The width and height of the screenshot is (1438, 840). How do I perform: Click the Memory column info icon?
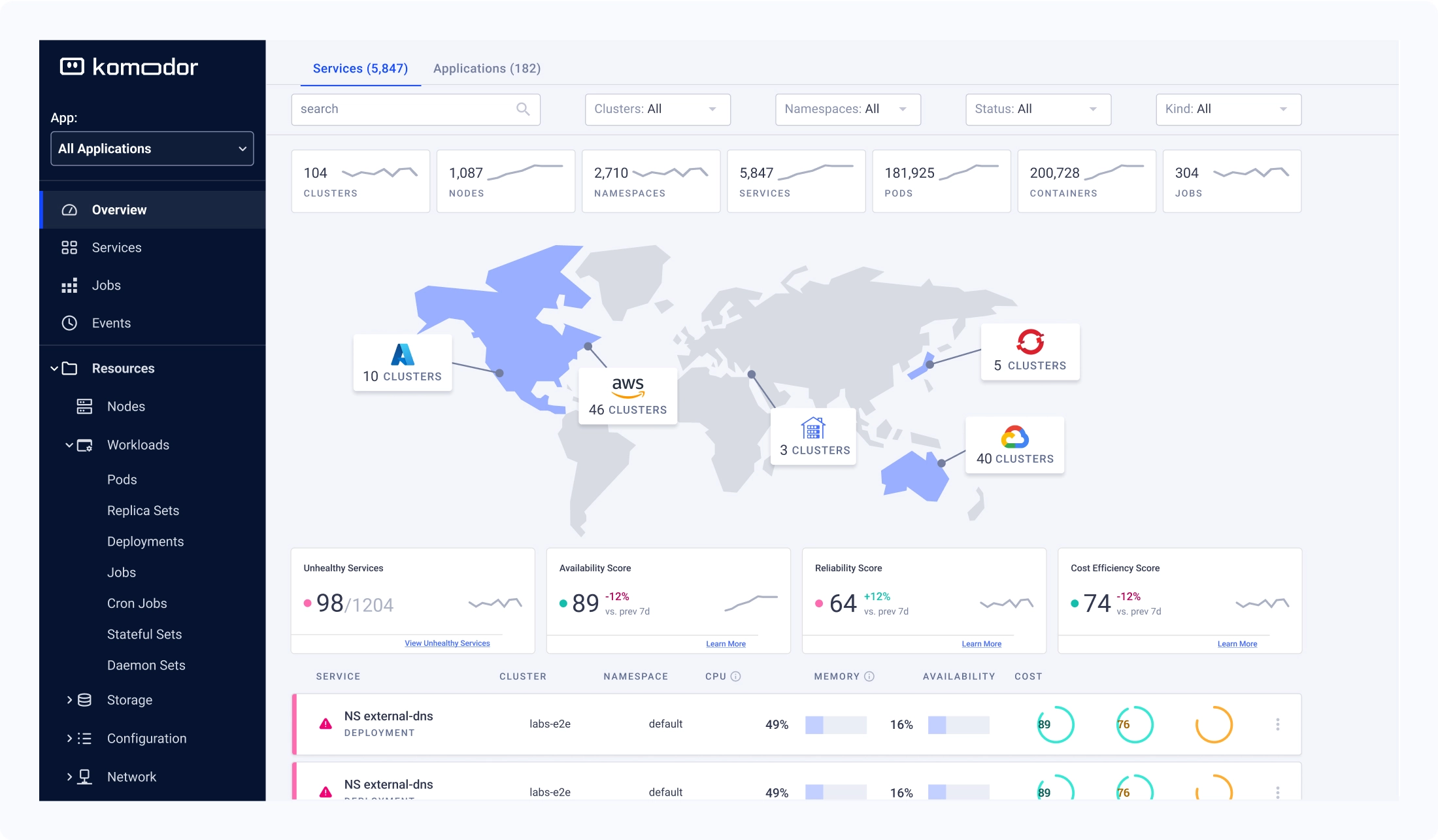coord(869,677)
